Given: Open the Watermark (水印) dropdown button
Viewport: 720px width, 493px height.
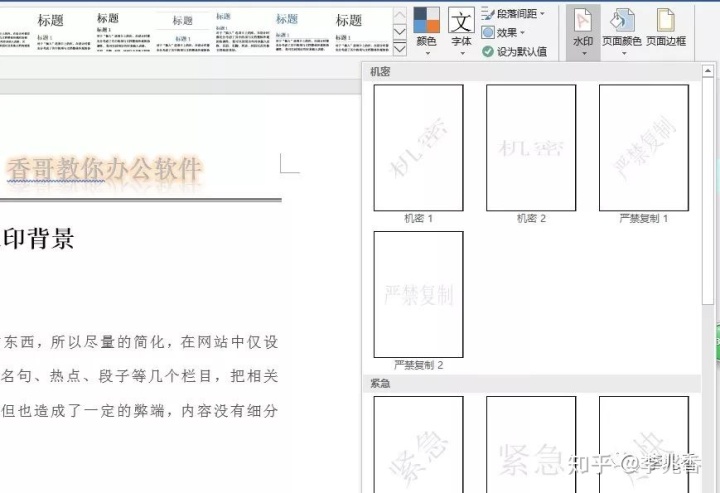Looking at the screenshot, I should 583,32.
